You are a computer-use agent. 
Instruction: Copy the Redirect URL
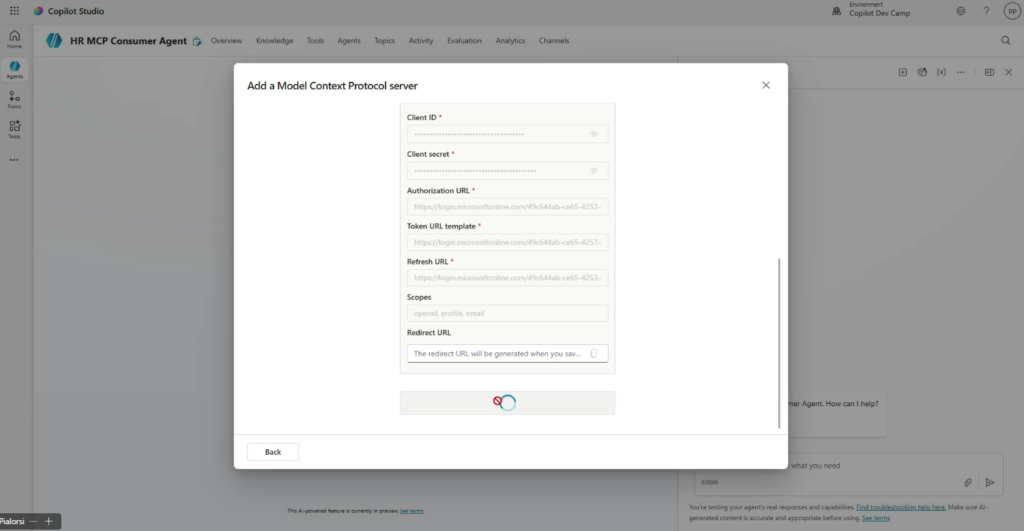(x=594, y=353)
